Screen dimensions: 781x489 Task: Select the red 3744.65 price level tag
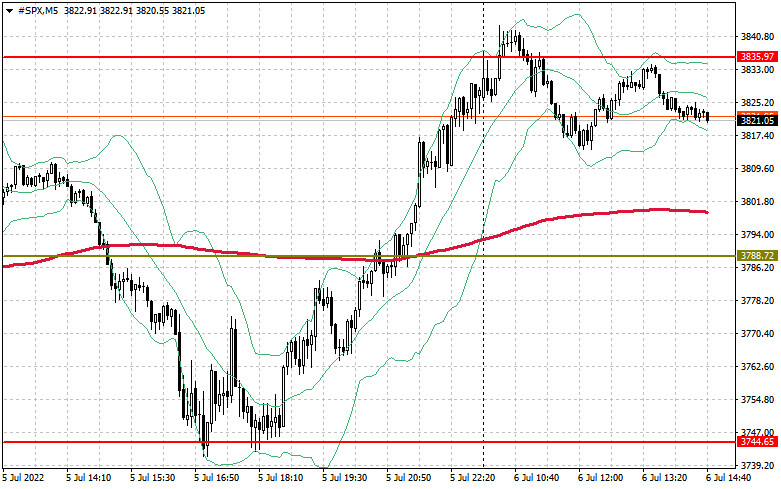[x=757, y=442]
